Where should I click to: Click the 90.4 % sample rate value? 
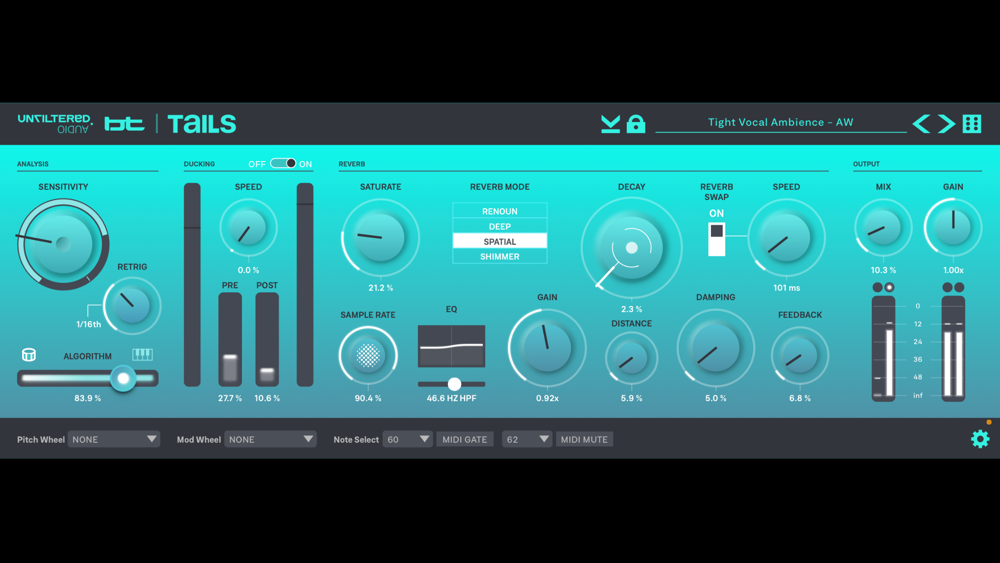coord(368,398)
